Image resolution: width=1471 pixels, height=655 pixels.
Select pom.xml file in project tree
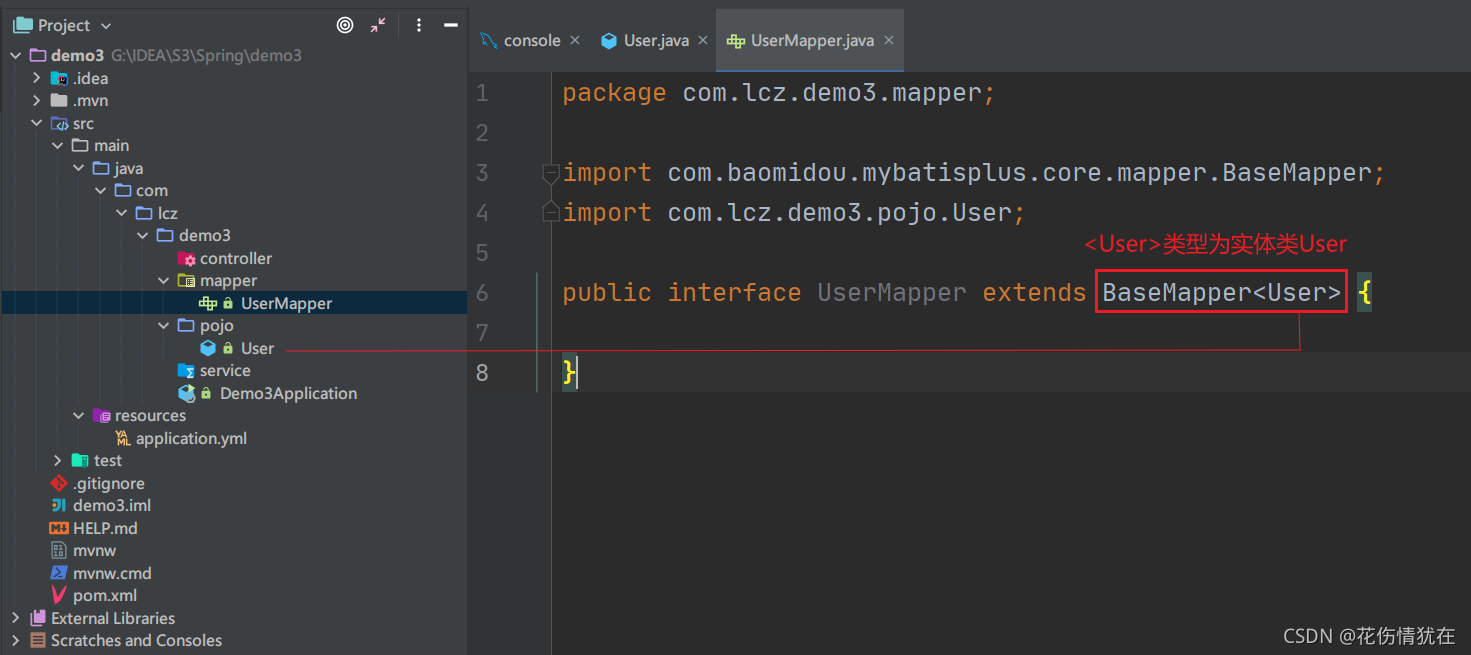click(104, 595)
